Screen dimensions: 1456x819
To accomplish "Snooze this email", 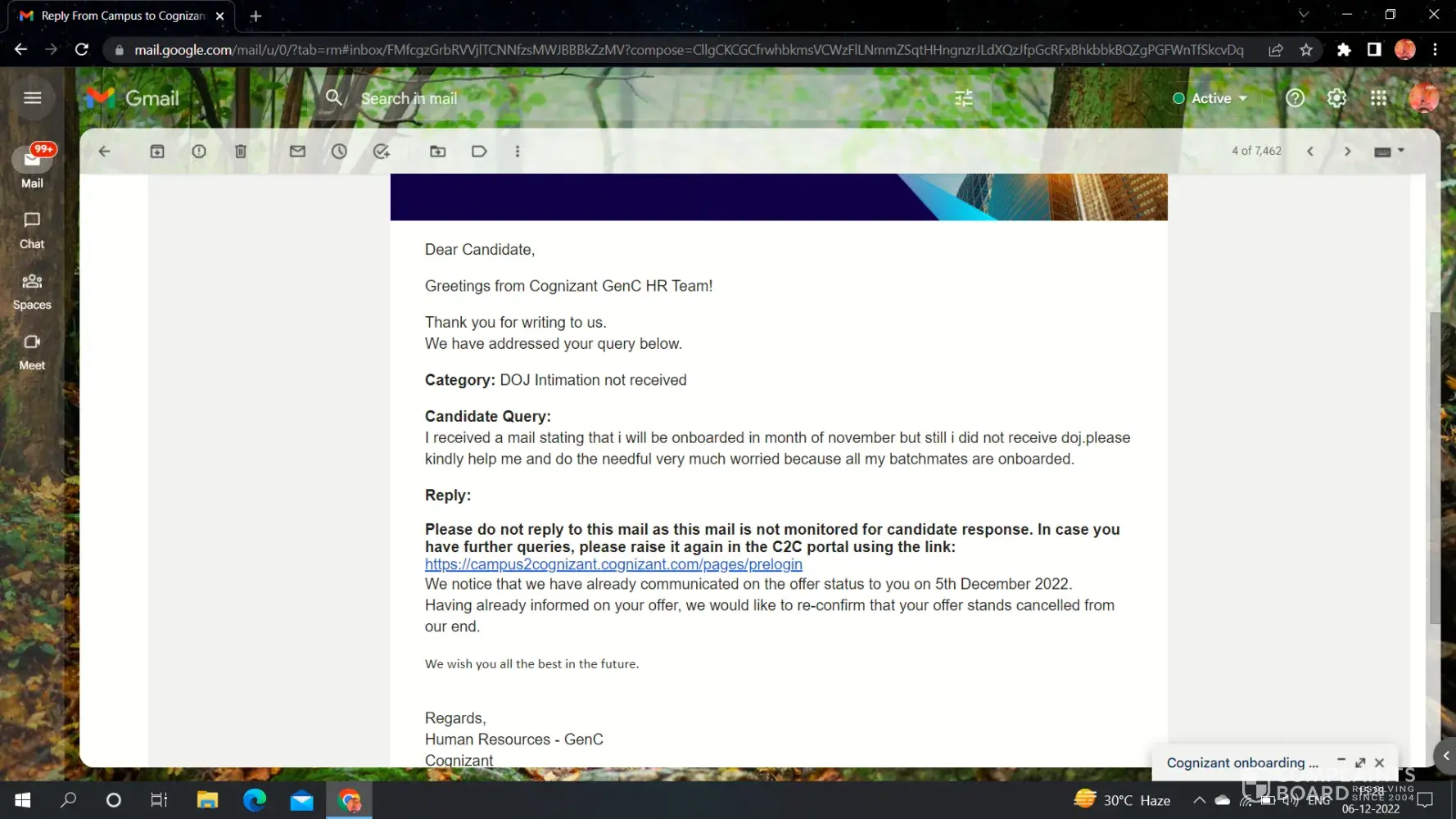I will click(339, 152).
